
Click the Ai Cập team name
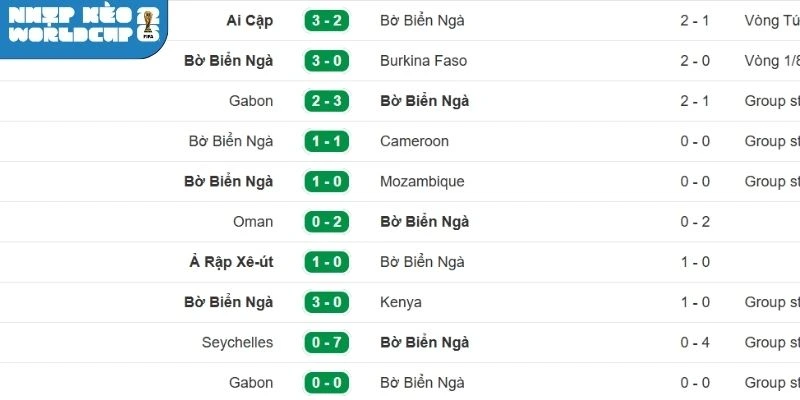click(x=250, y=20)
